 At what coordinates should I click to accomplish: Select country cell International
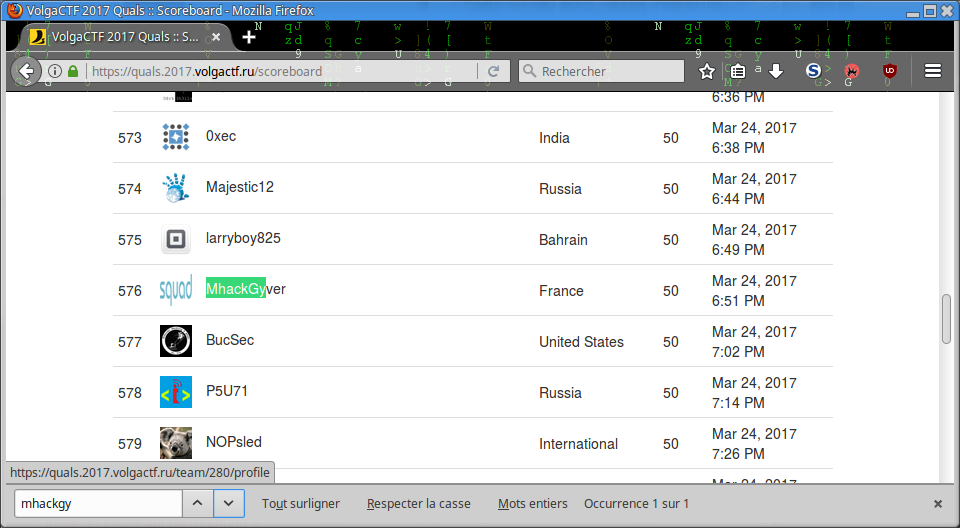[x=578, y=444]
